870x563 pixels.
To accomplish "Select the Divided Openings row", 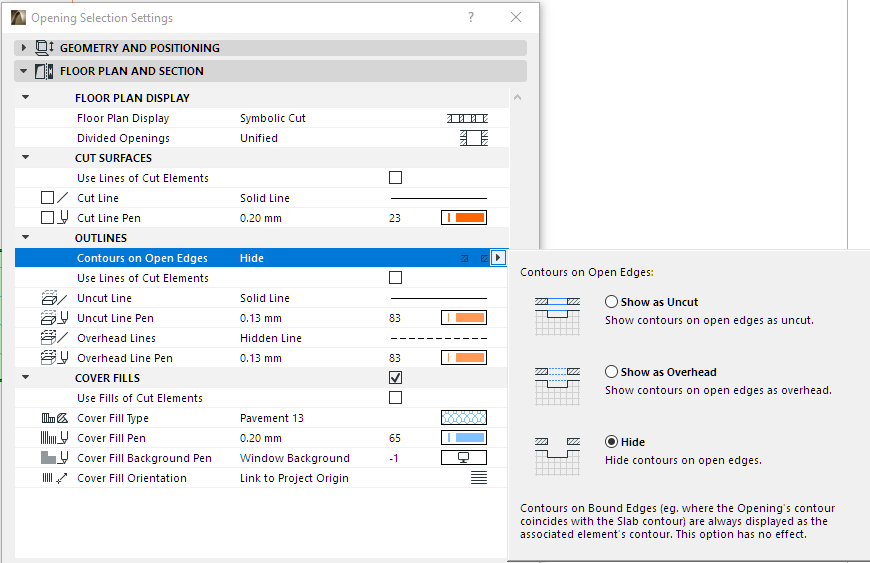I will point(261,138).
